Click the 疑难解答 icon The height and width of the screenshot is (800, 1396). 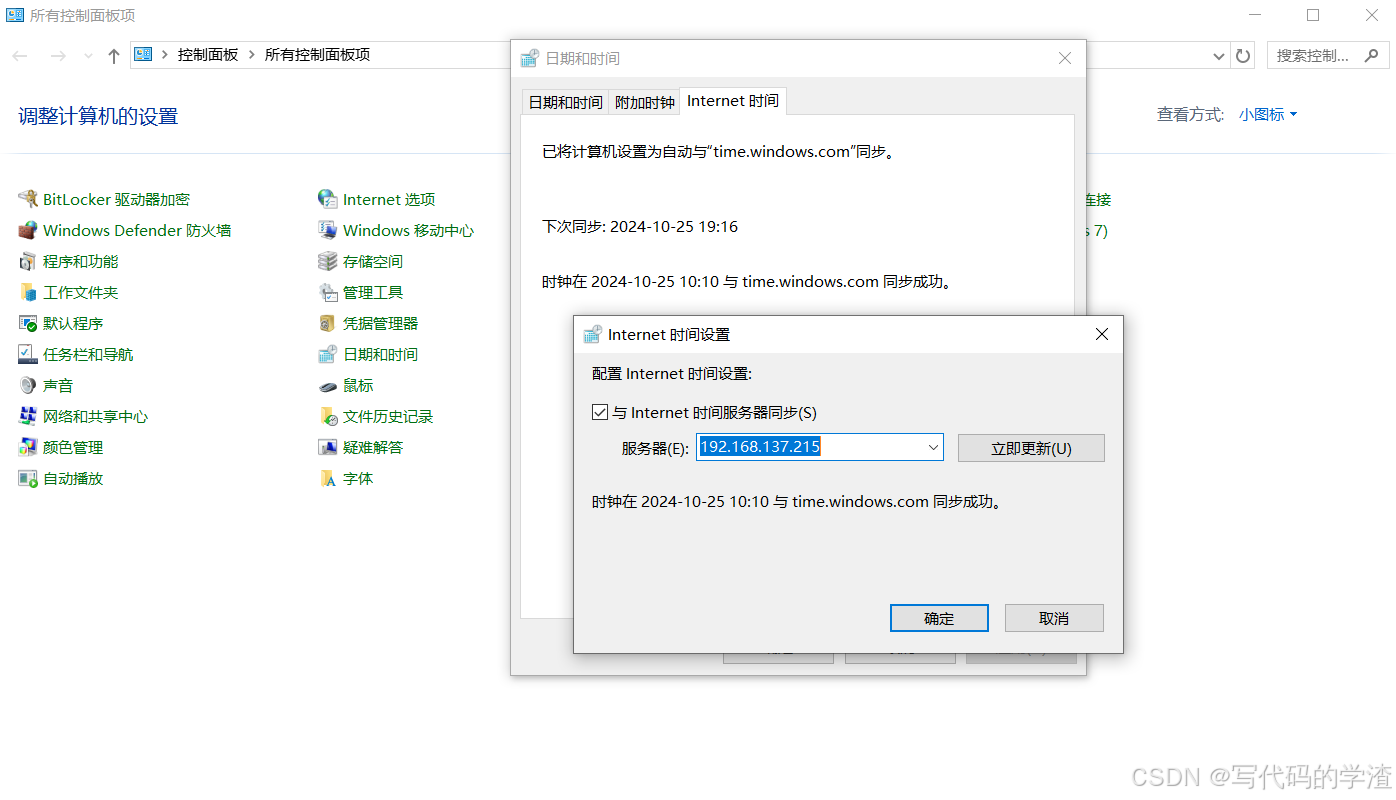pos(328,447)
